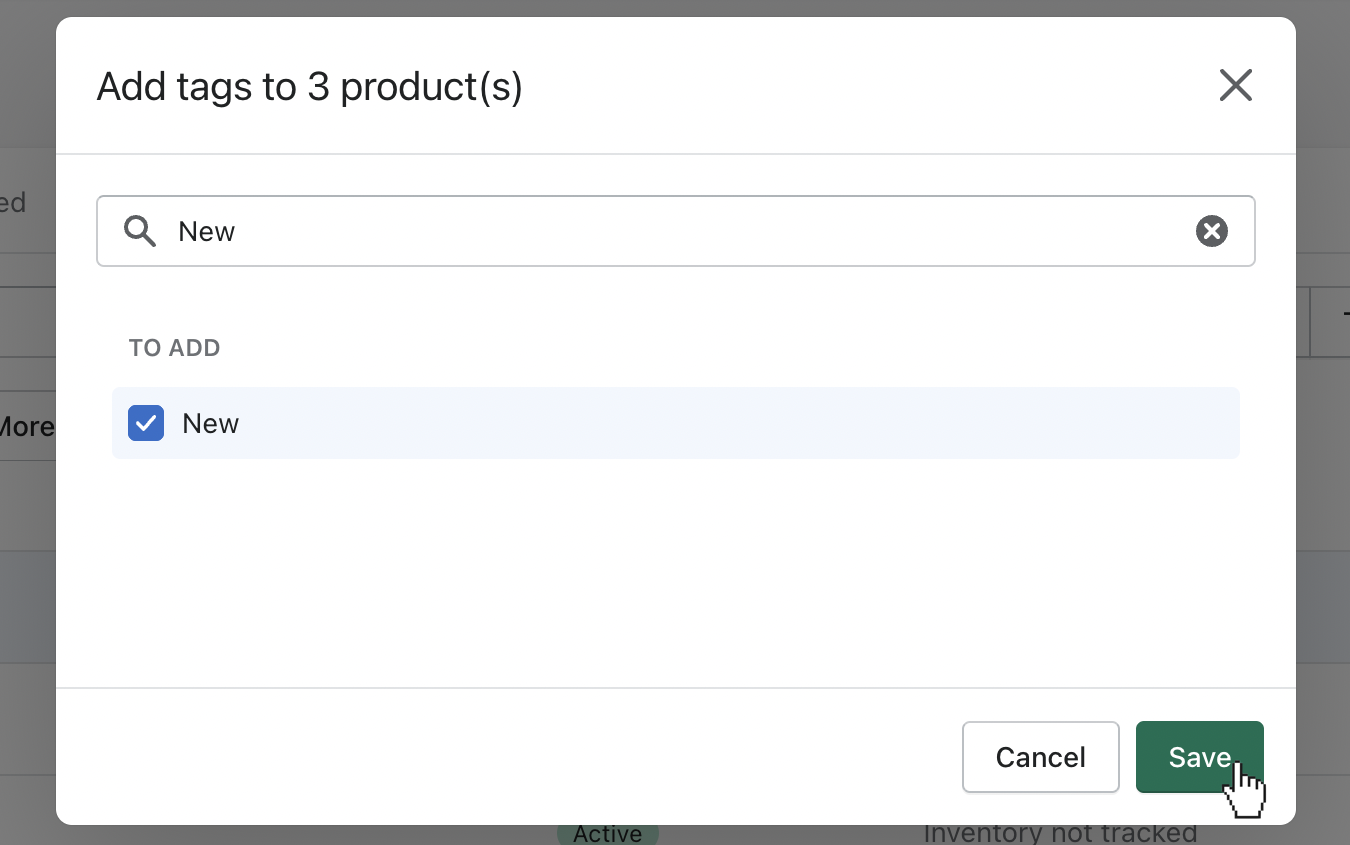This screenshot has width=1350, height=845.
Task: Select the New tag row label
Action: point(211,424)
